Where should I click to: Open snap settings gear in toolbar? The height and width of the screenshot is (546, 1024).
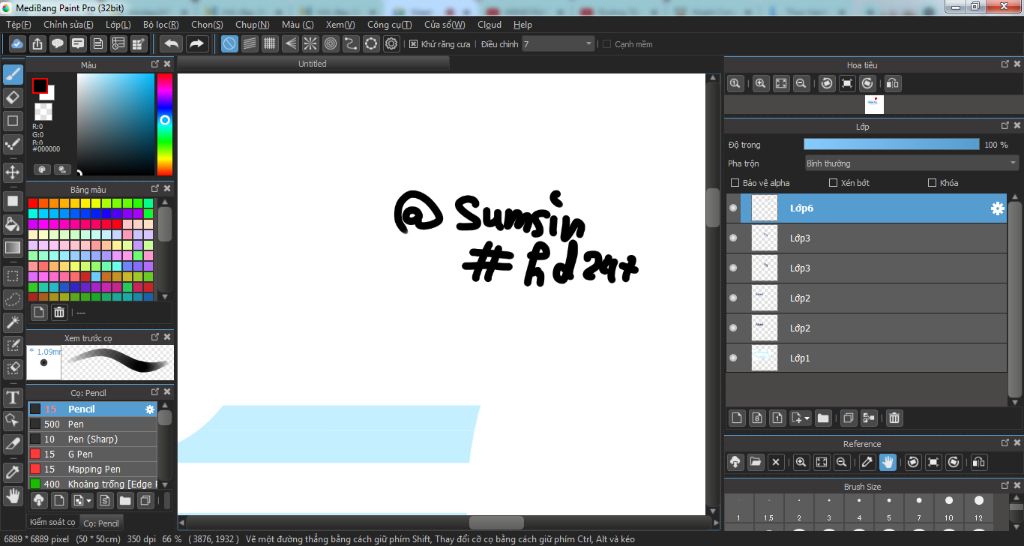pos(391,44)
